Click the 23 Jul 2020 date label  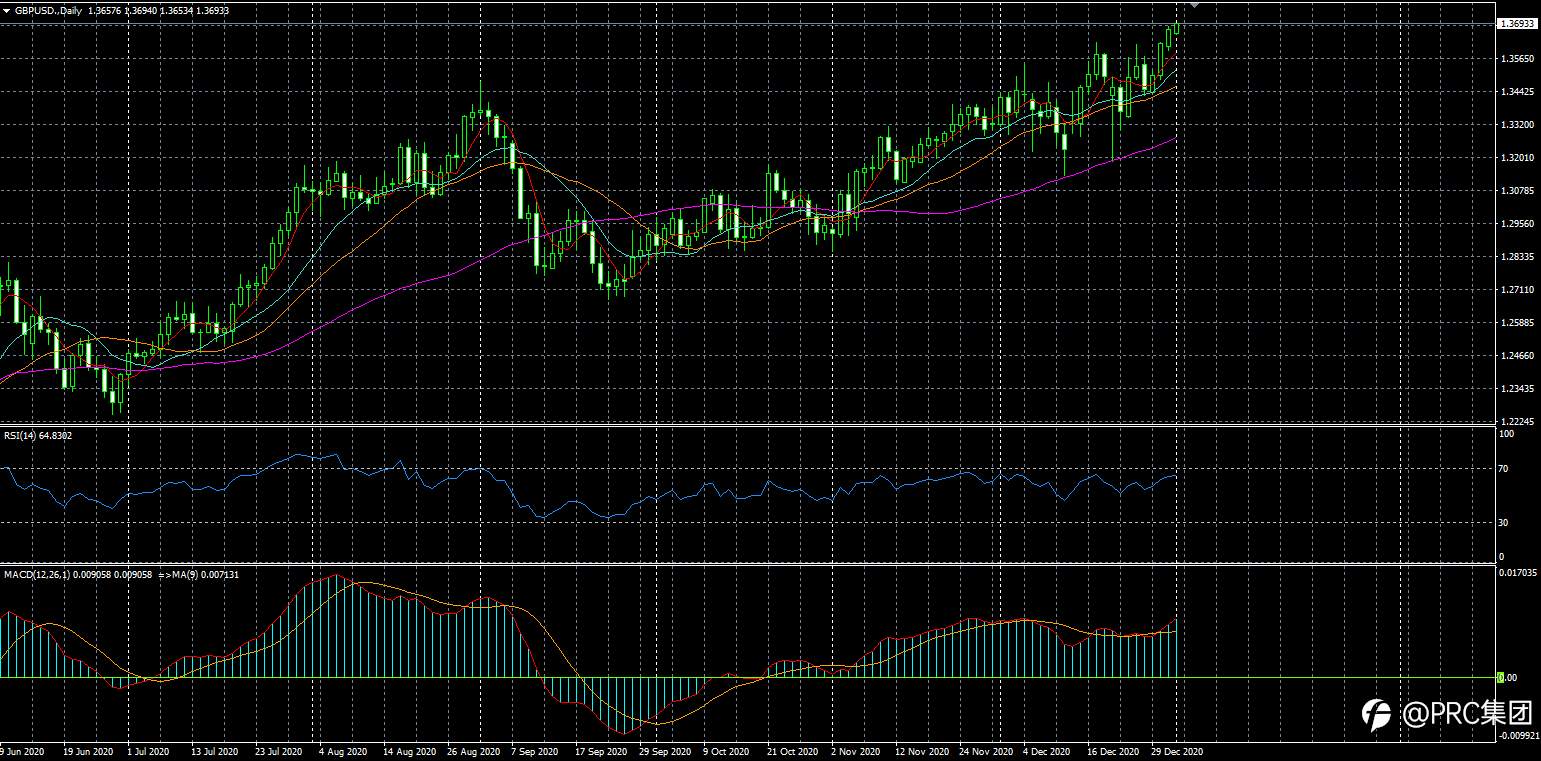point(279,751)
